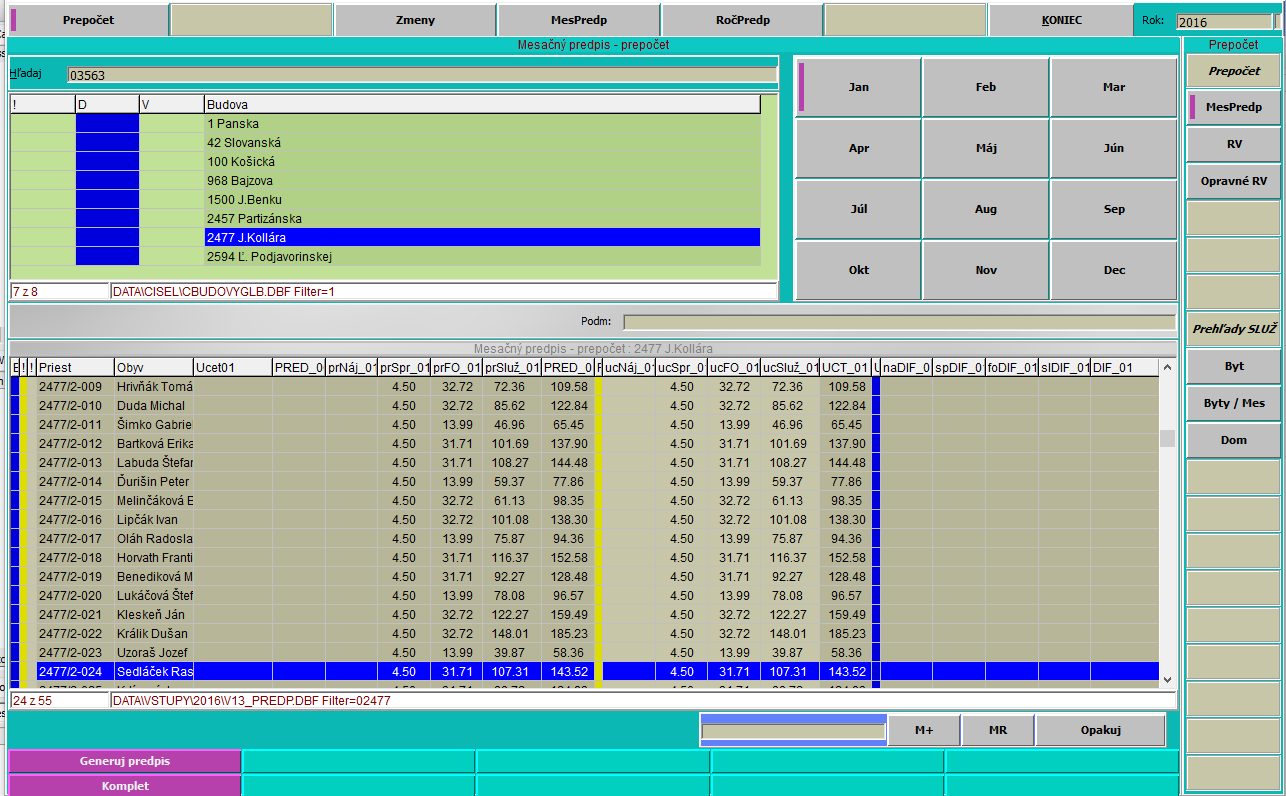Click the Obyv column header

tap(153, 368)
